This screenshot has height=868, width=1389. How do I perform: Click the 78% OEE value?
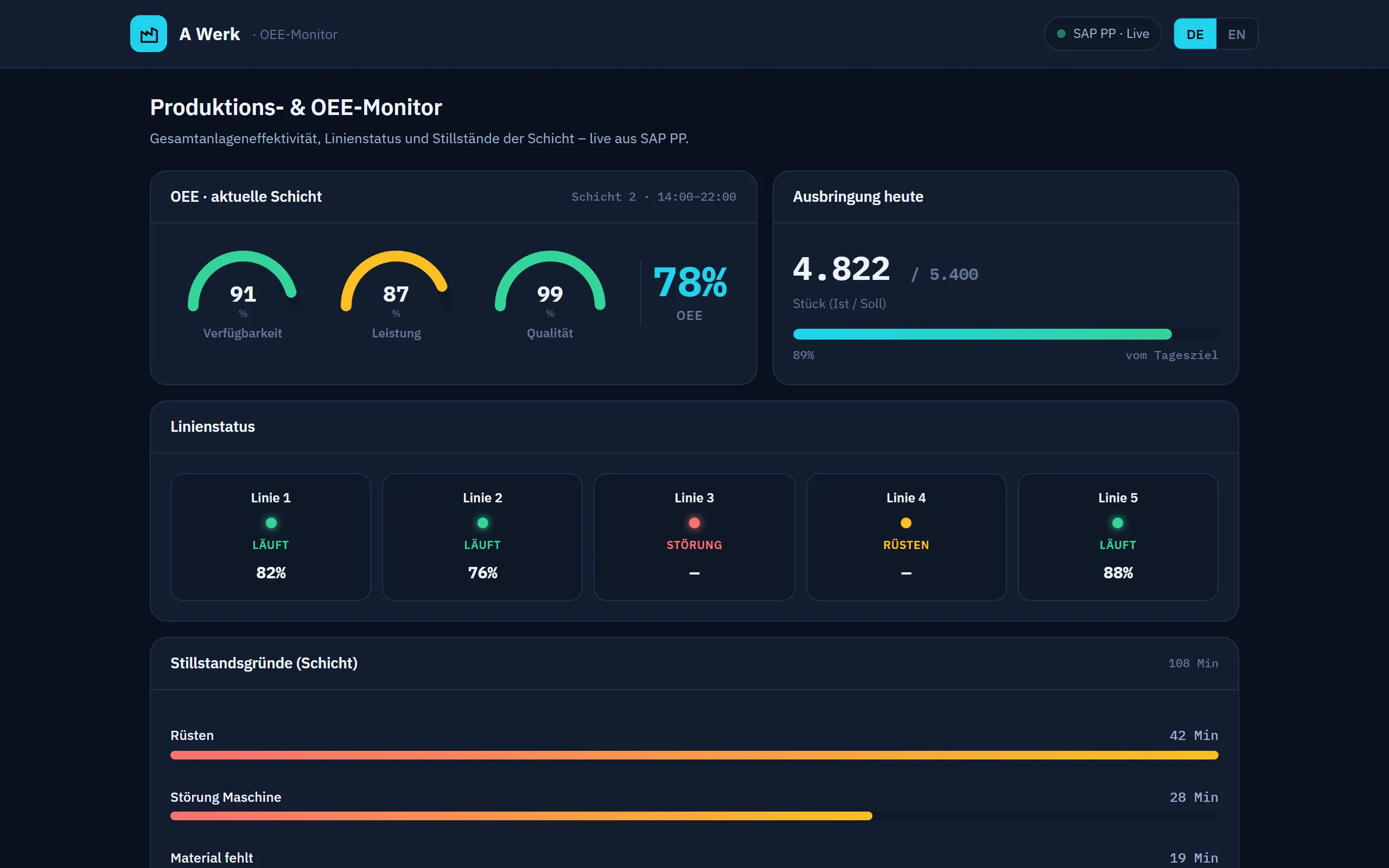[690, 283]
